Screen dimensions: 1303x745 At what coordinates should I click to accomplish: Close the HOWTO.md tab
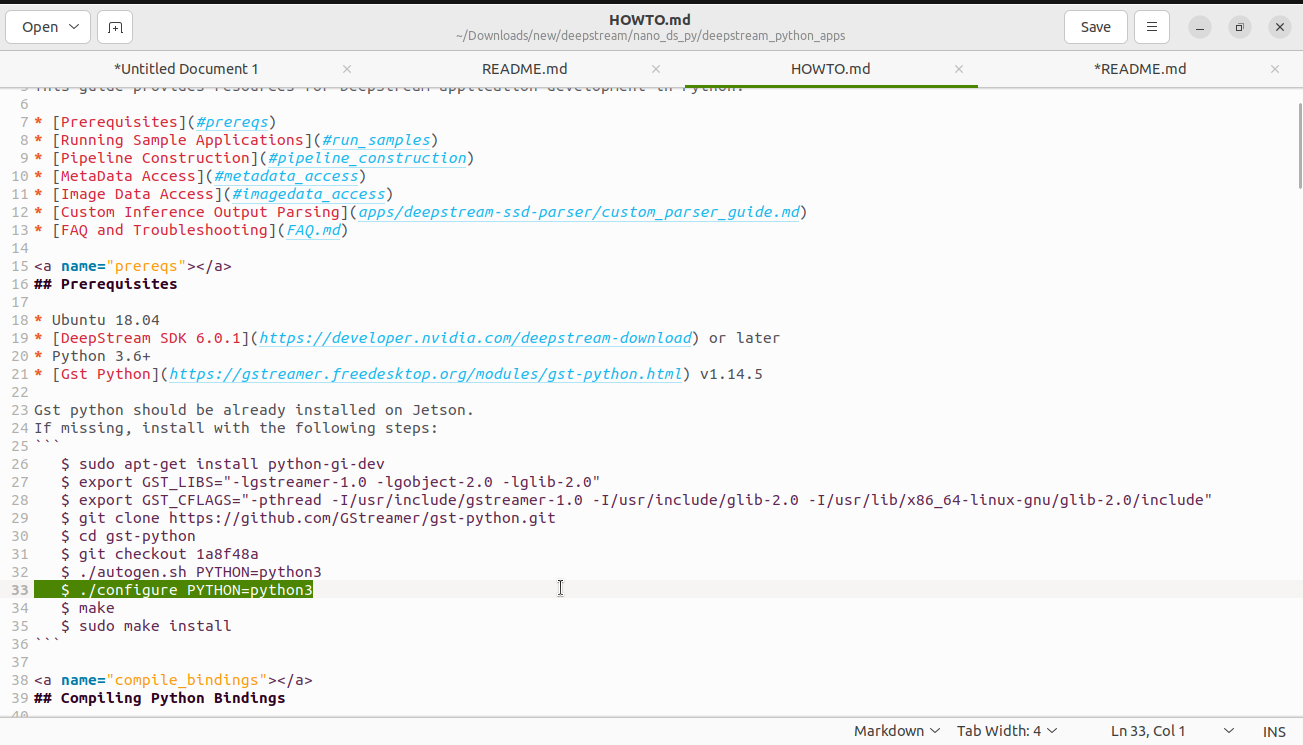coord(958,69)
